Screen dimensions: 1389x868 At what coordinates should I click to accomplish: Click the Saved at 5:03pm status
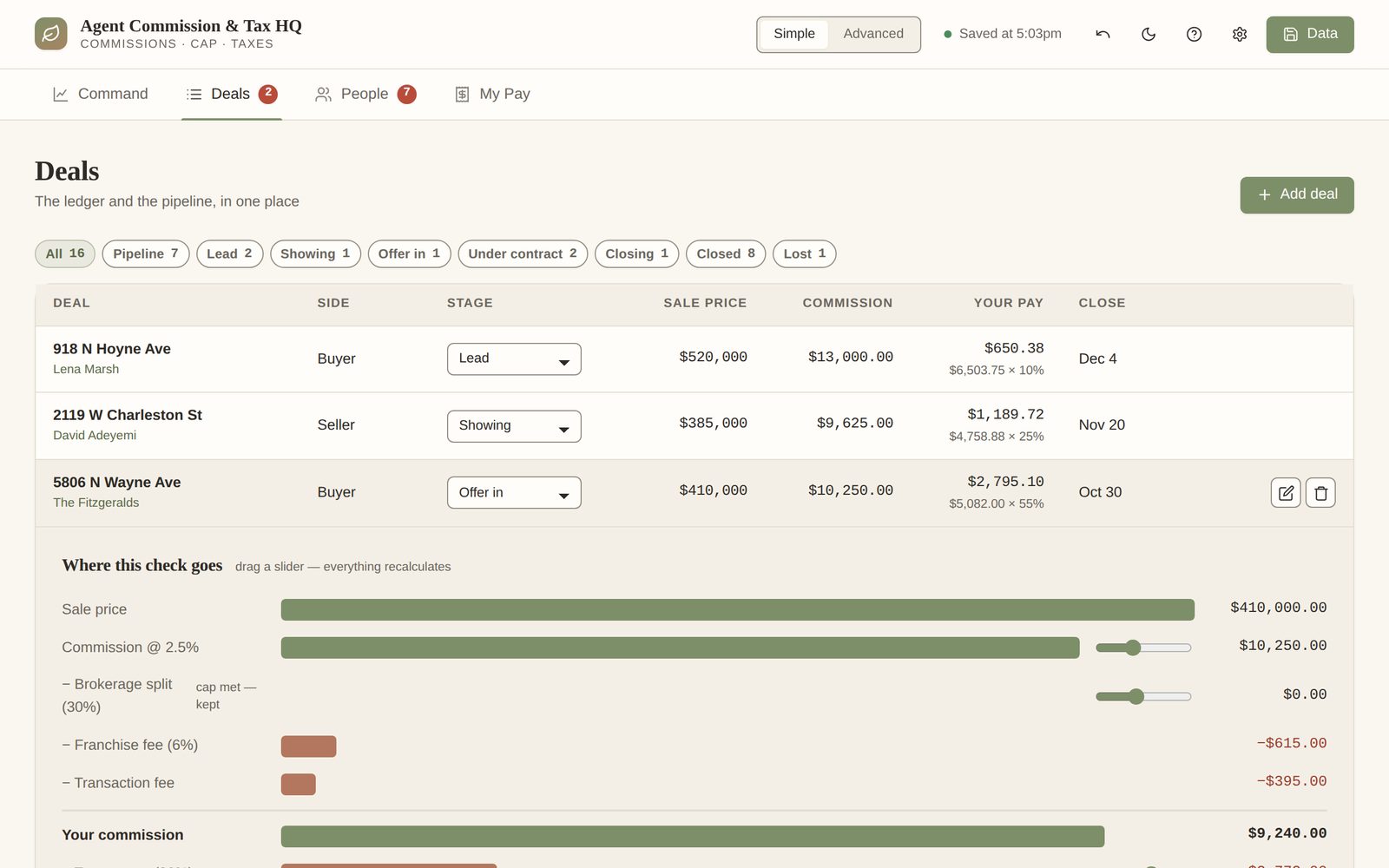click(1002, 34)
